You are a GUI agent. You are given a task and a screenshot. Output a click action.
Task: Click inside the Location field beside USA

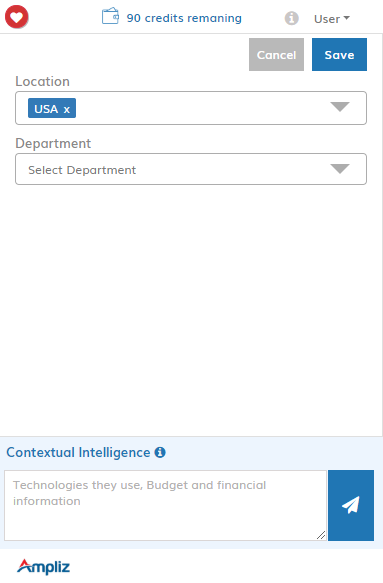click(201, 108)
